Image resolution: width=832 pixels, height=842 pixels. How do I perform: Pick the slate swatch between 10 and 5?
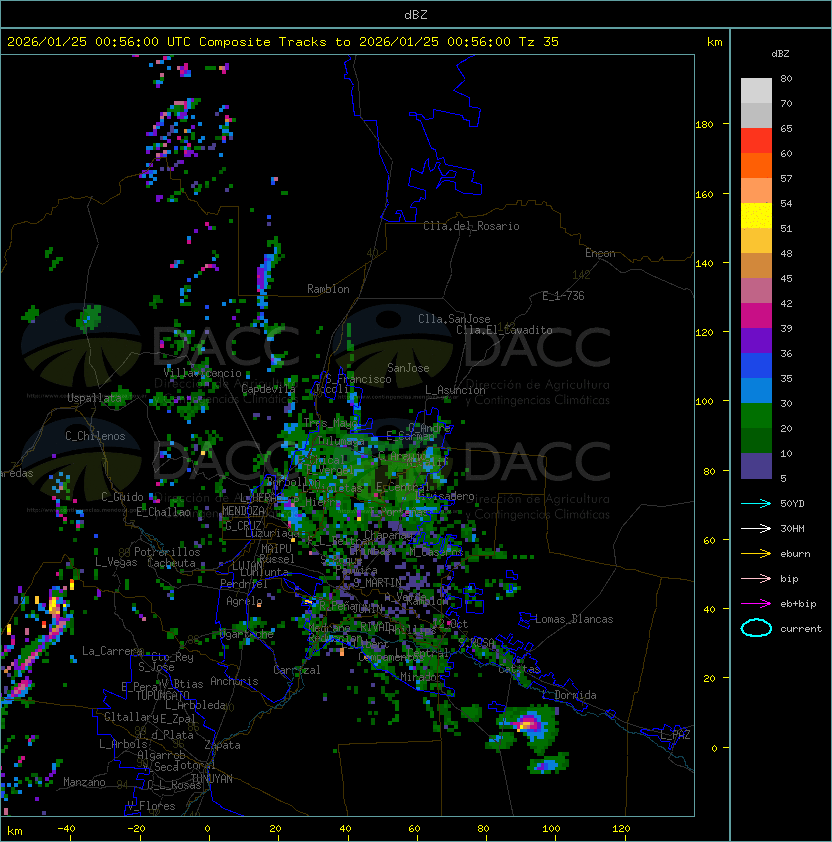pos(756,466)
